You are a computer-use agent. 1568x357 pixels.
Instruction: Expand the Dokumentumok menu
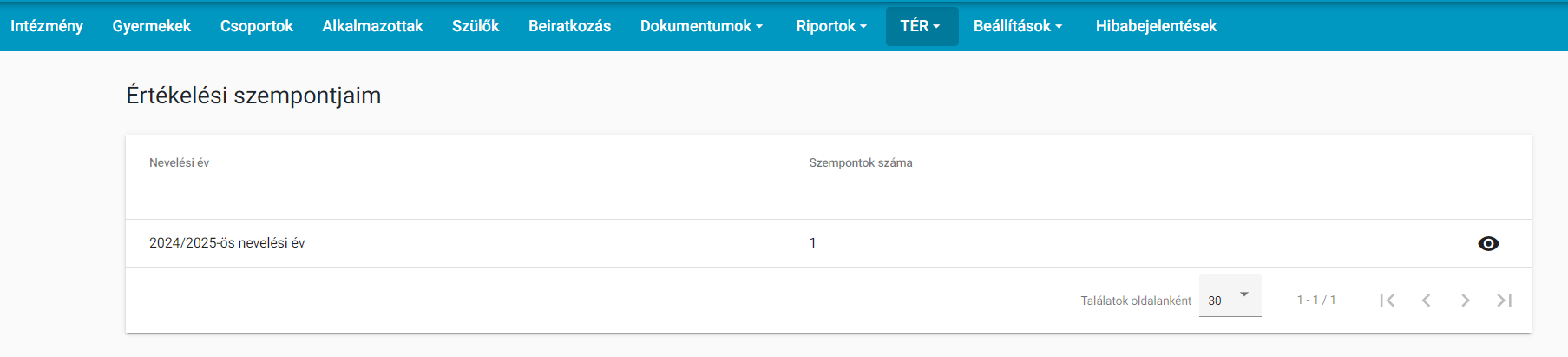coord(701,26)
